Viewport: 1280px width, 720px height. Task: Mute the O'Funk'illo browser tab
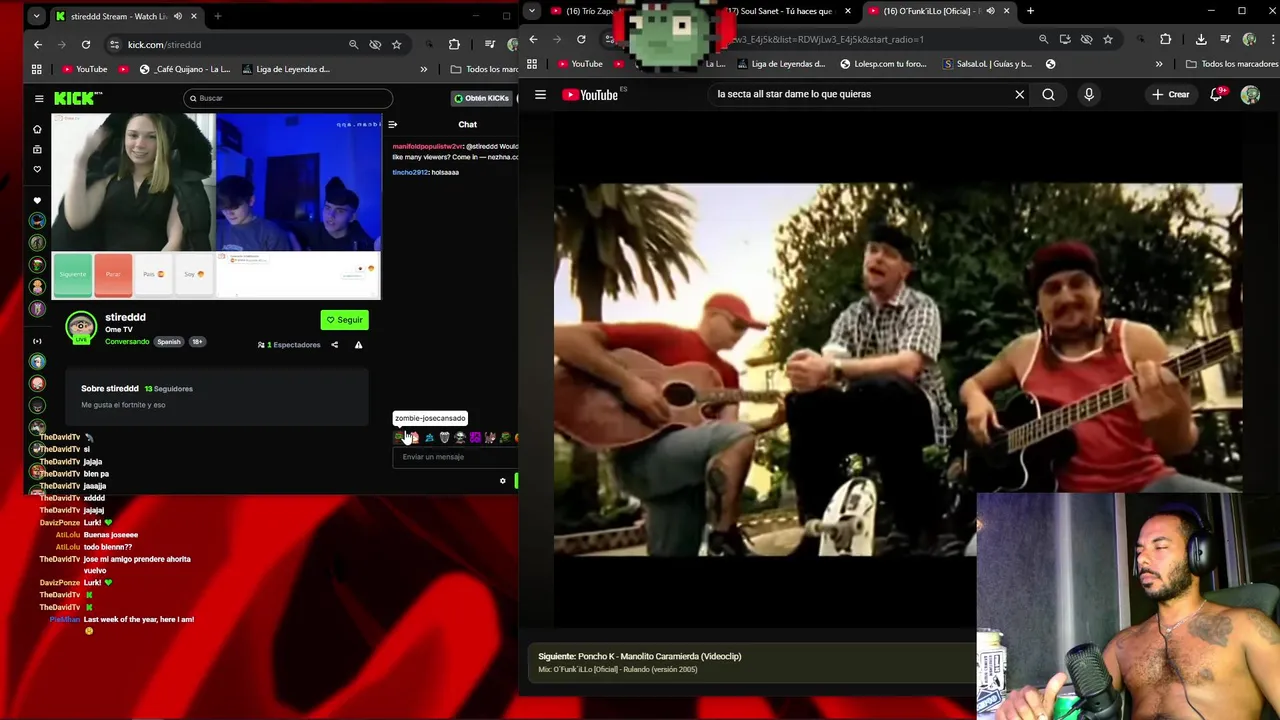tap(990, 11)
